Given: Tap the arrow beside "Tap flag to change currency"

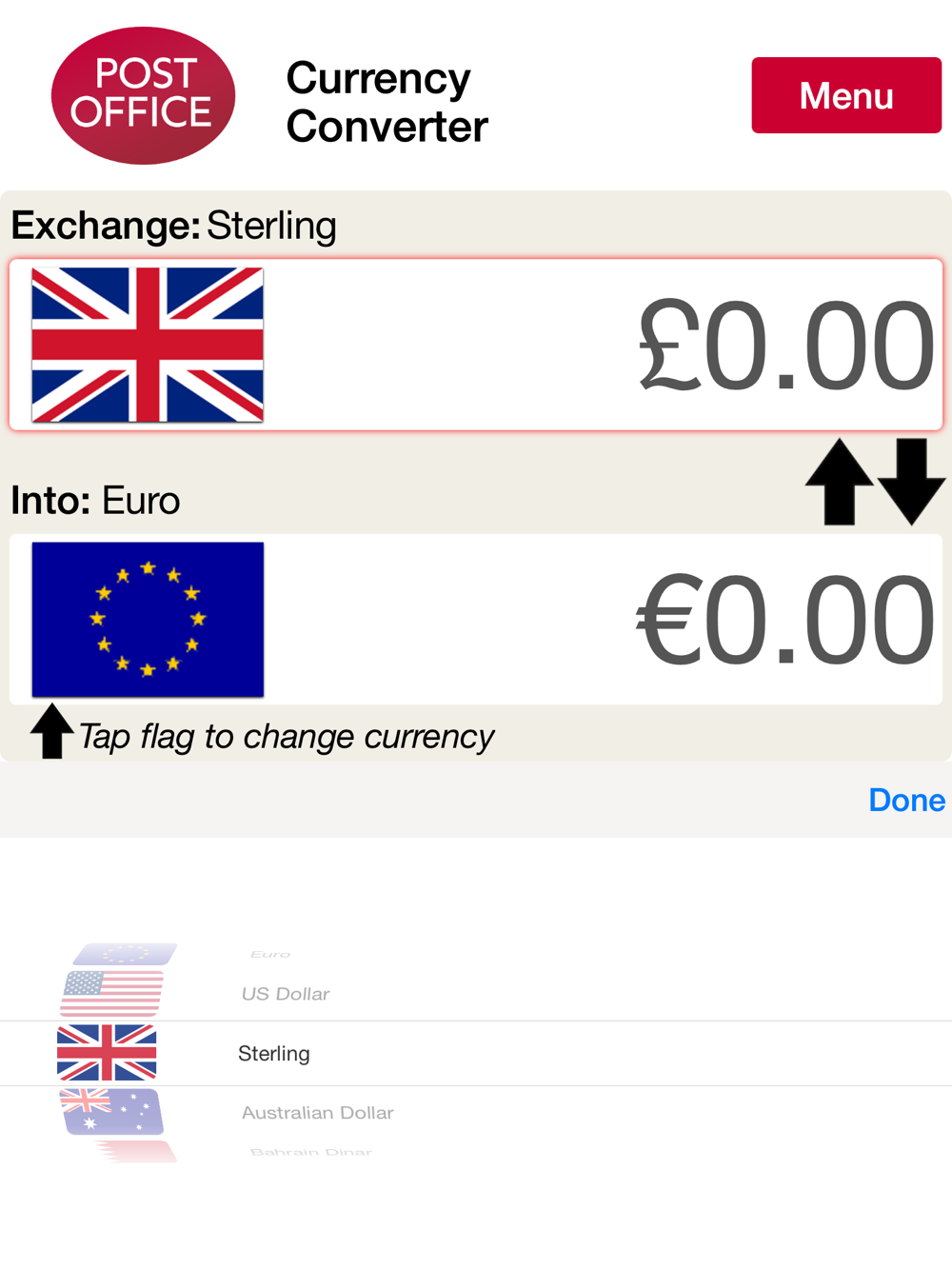Looking at the screenshot, I should click(x=52, y=731).
